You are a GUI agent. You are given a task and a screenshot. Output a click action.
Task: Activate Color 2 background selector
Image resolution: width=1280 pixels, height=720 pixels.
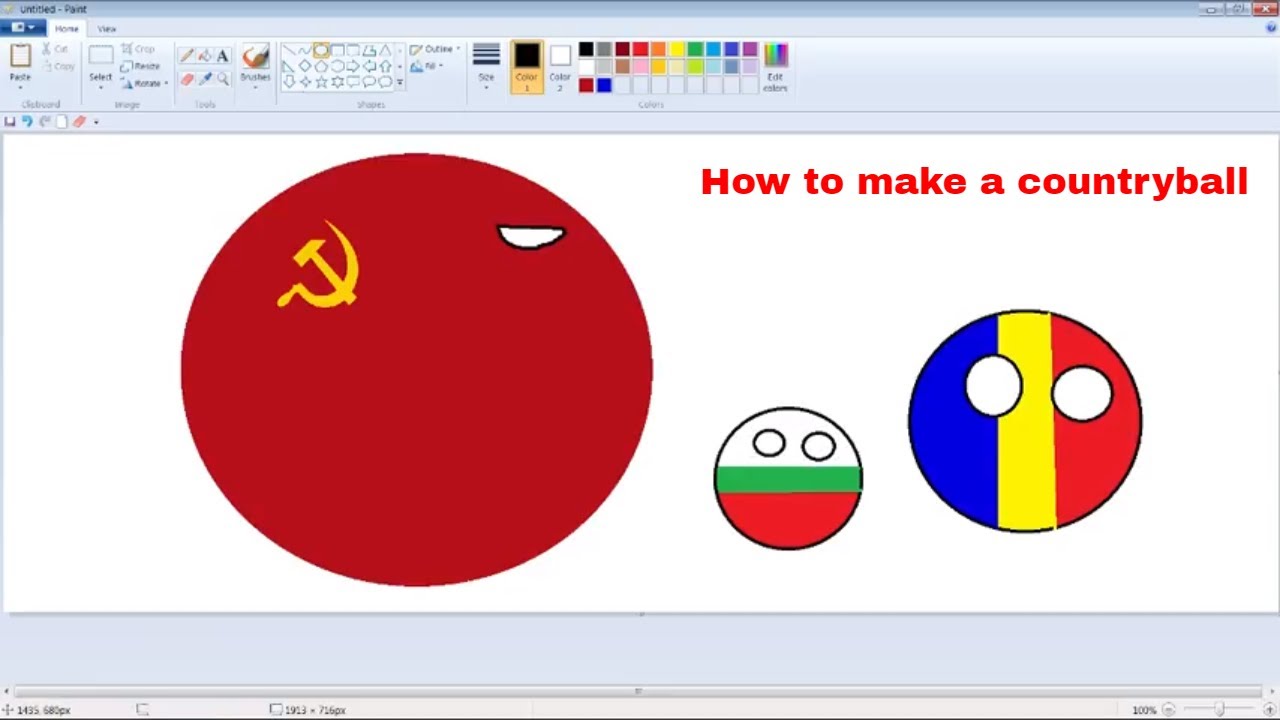tap(560, 67)
